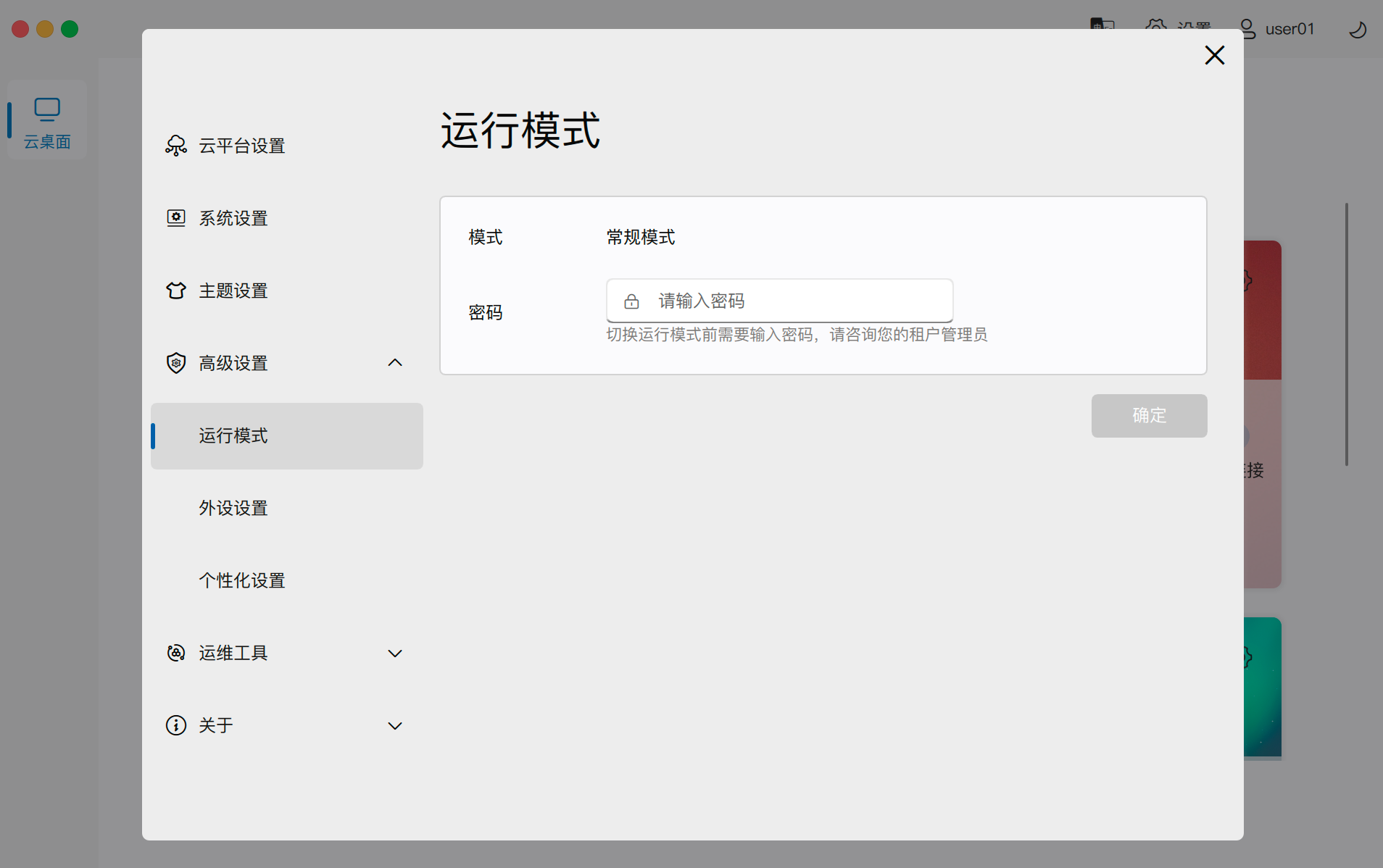Expand the 运维工具 section
Screen dimensions: 1383x868
395,653
